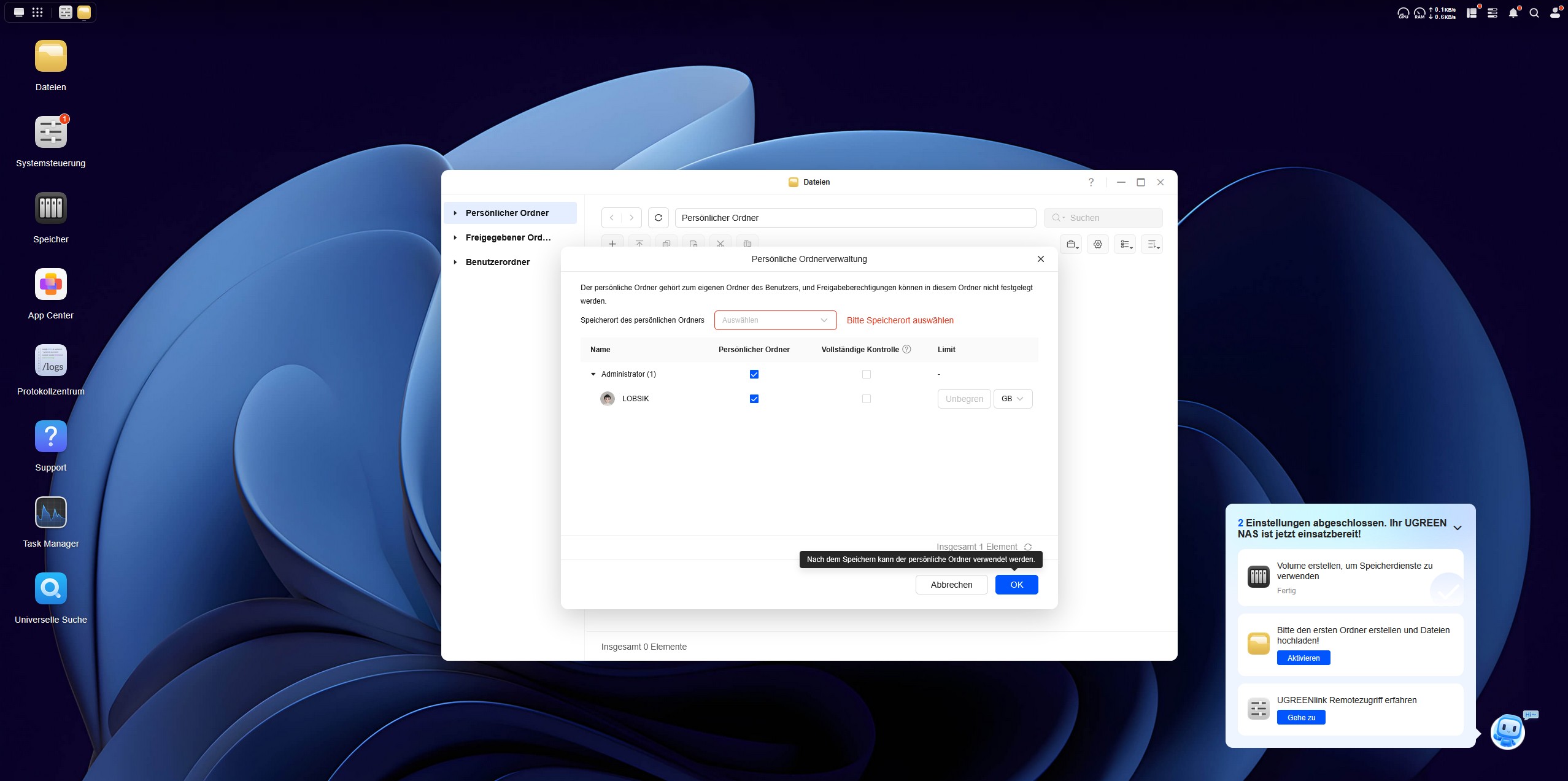Viewport: 1568px width, 781px height.
Task: Collapse the Administrator (1) group row
Action: point(593,374)
